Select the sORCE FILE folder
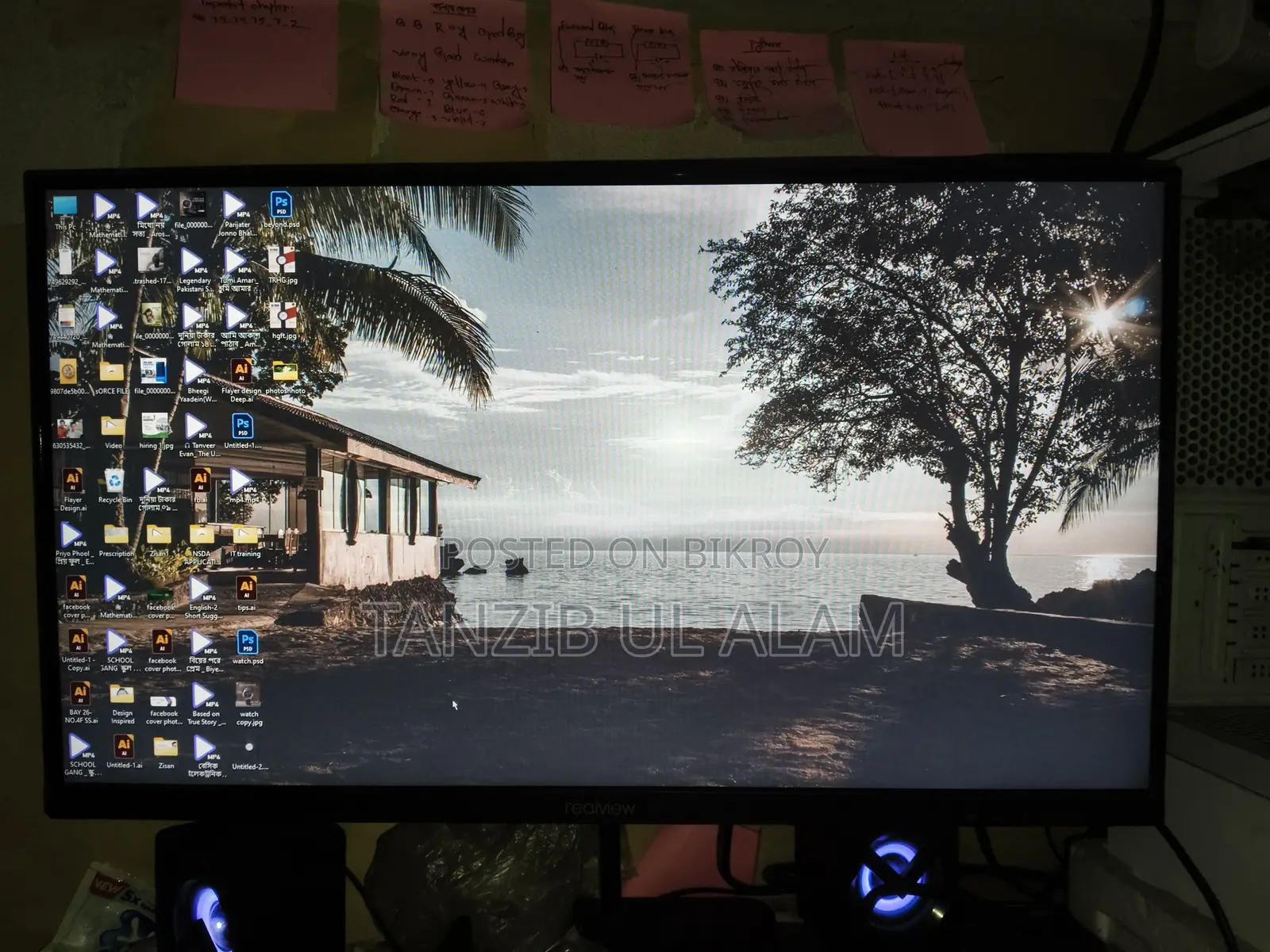 112,377
